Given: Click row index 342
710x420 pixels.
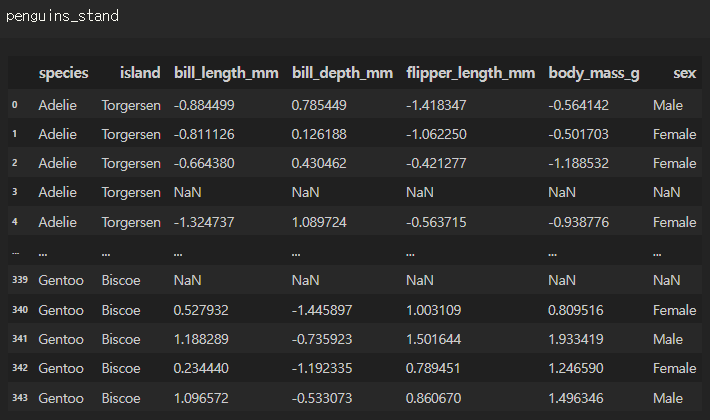Looking at the screenshot, I should point(20,368).
